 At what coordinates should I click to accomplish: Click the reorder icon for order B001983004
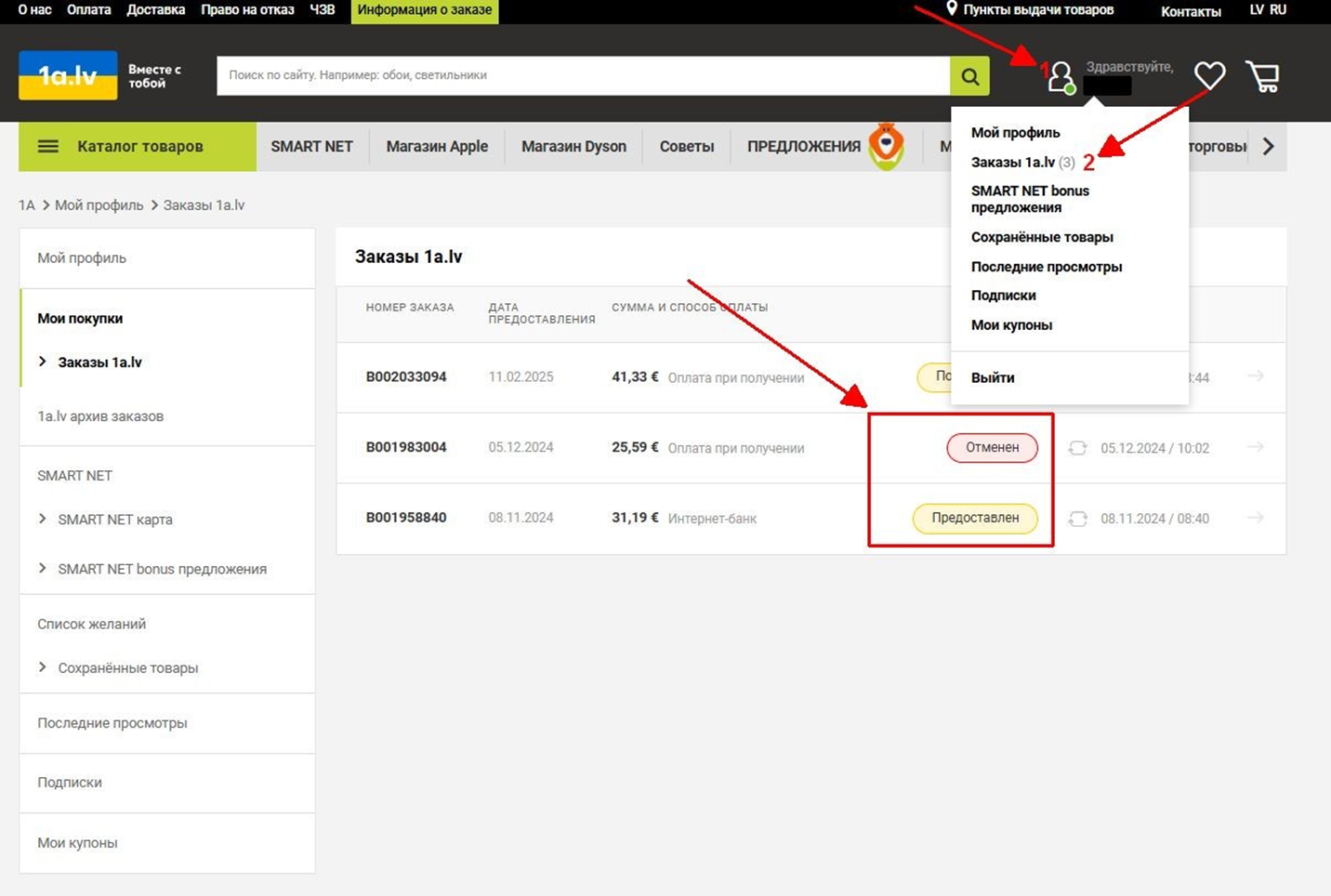pos(1077,448)
